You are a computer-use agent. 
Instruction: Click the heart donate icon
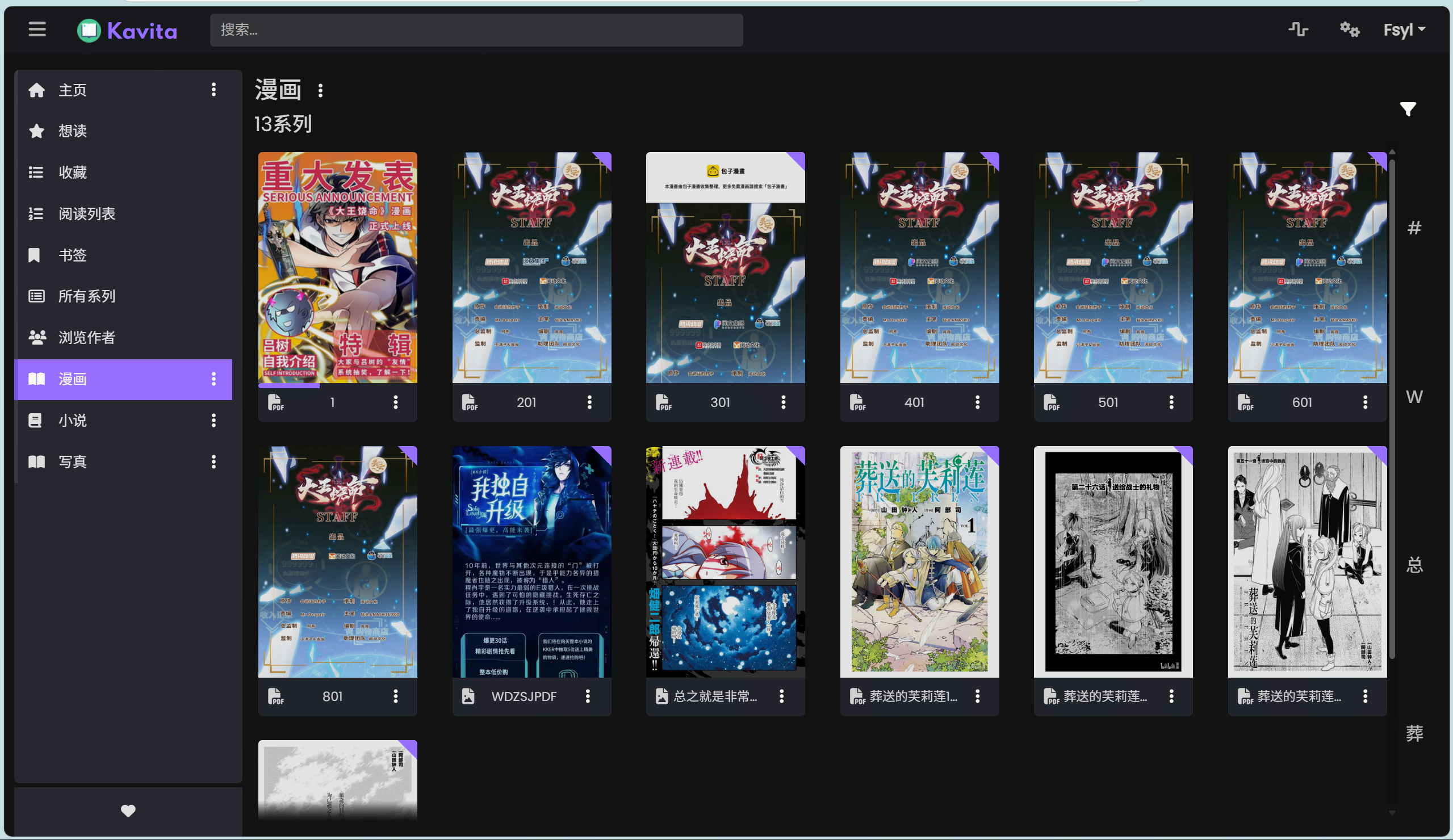(128, 810)
